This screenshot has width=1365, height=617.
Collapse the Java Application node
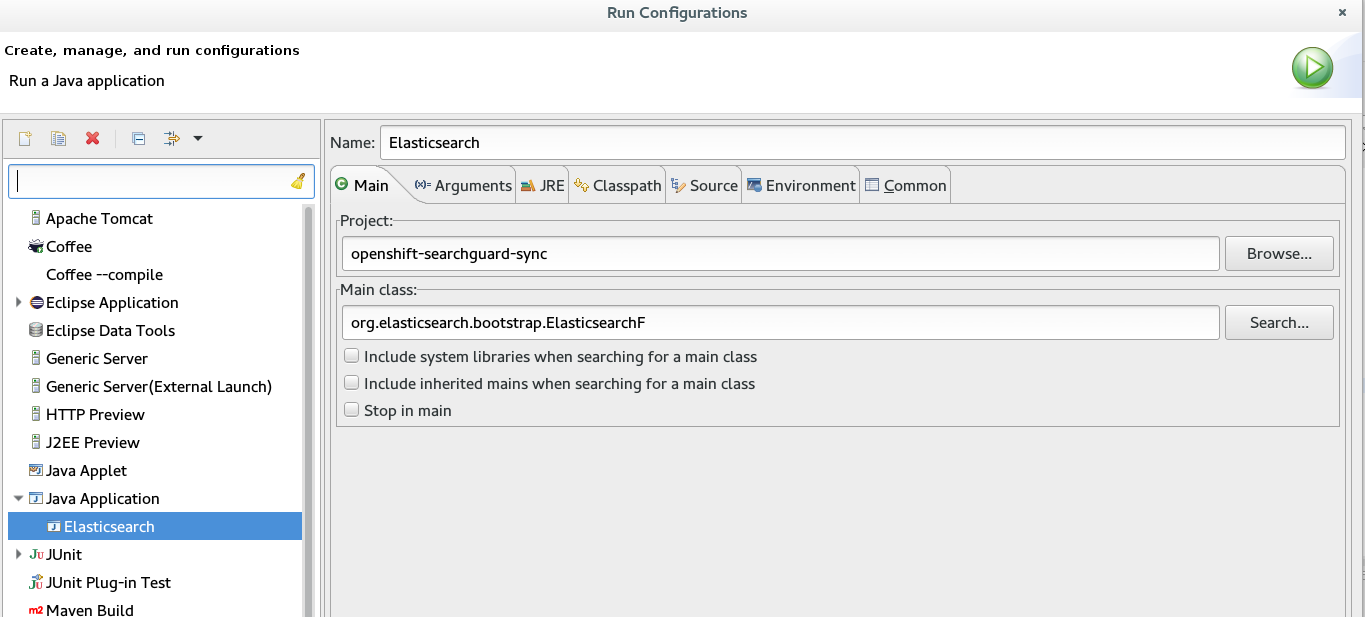click(19, 498)
